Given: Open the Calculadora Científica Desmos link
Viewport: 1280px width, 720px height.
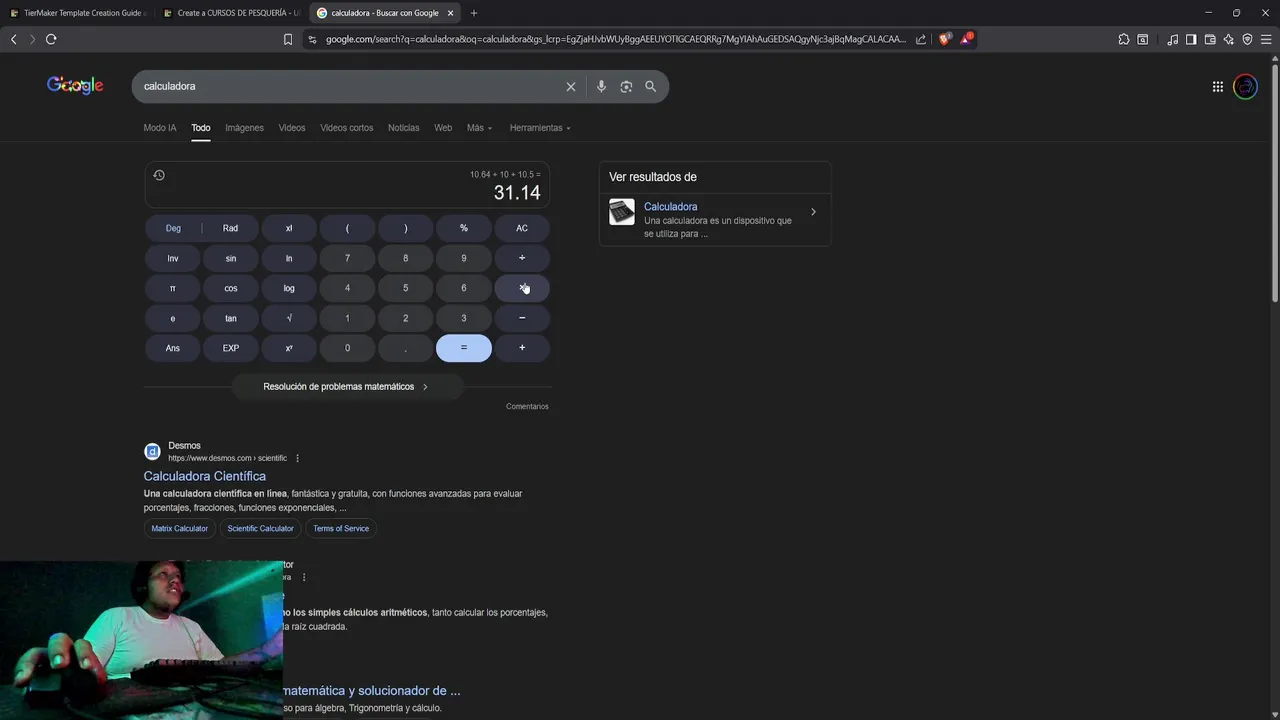Looking at the screenshot, I should click(x=205, y=476).
